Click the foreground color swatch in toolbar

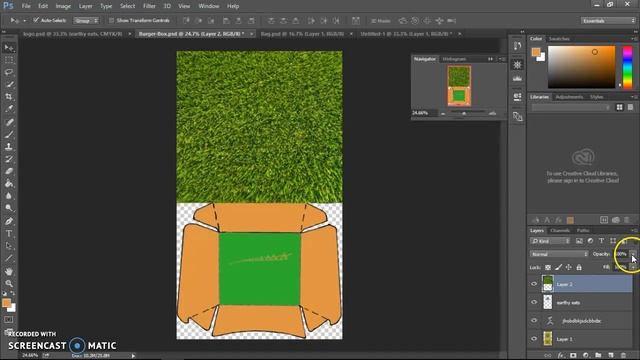point(6,303)
